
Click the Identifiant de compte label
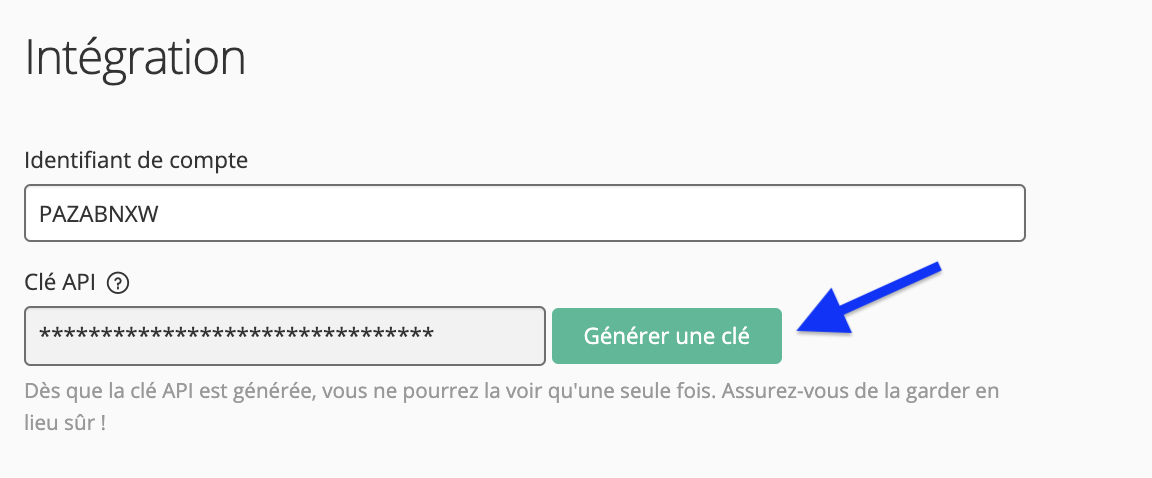coord(136,161)
